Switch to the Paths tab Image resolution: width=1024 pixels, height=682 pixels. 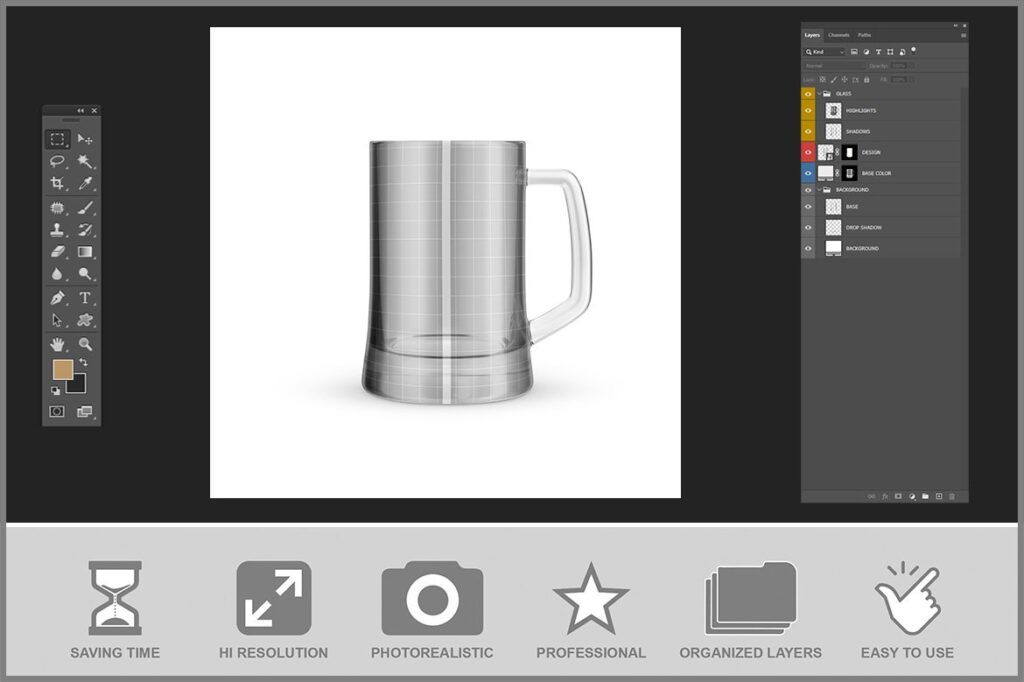[x=864, y=35]
